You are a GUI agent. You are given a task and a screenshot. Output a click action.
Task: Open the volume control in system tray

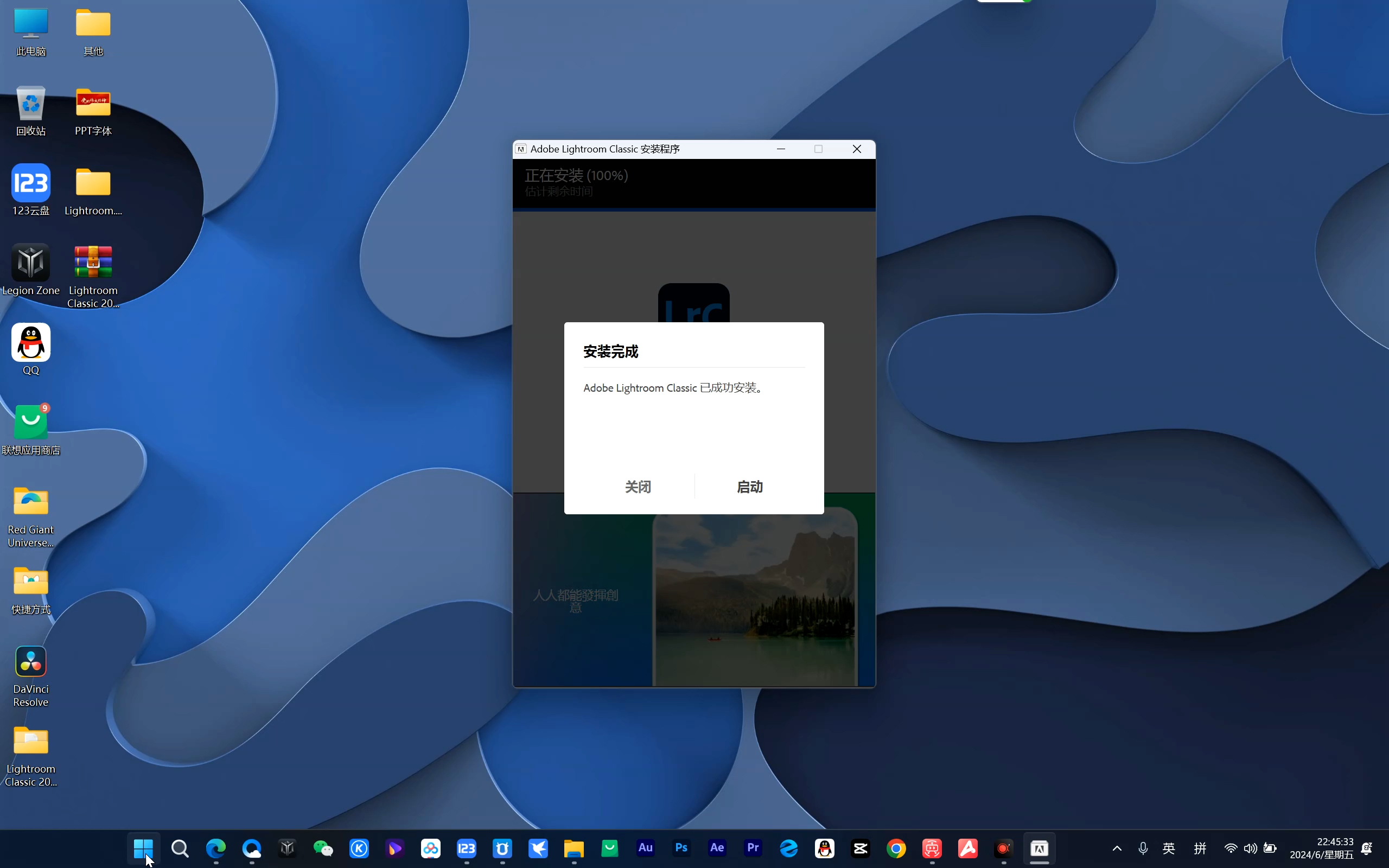[x=1250, y=848]
